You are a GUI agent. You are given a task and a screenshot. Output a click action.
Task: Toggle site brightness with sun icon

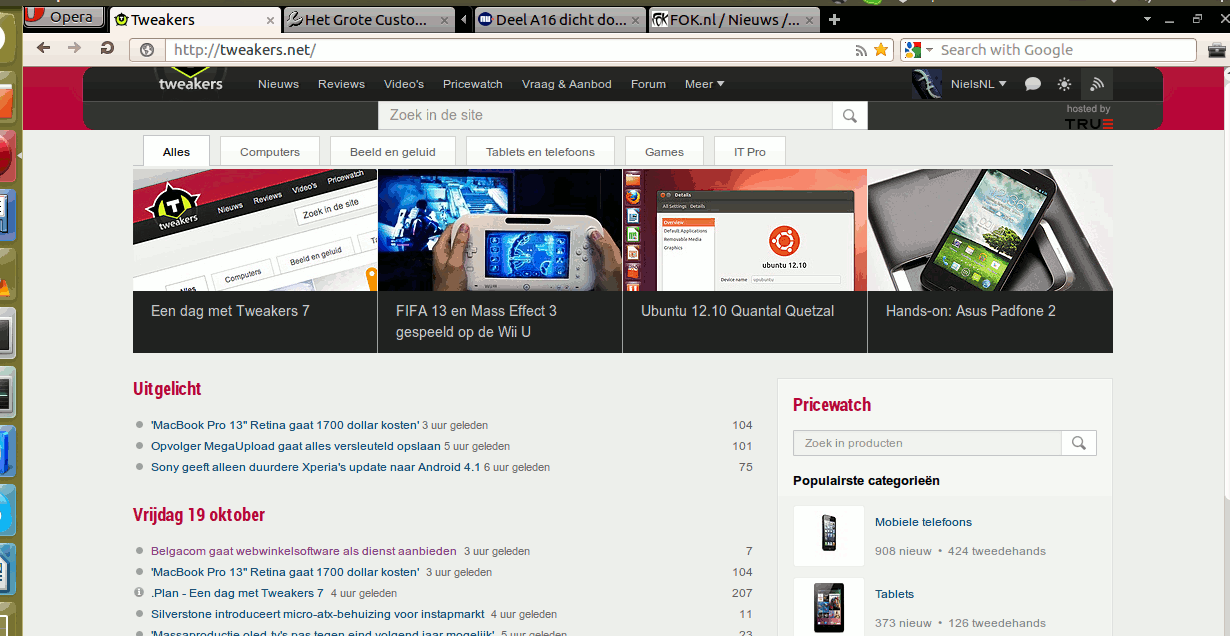tap(1064, 85)
